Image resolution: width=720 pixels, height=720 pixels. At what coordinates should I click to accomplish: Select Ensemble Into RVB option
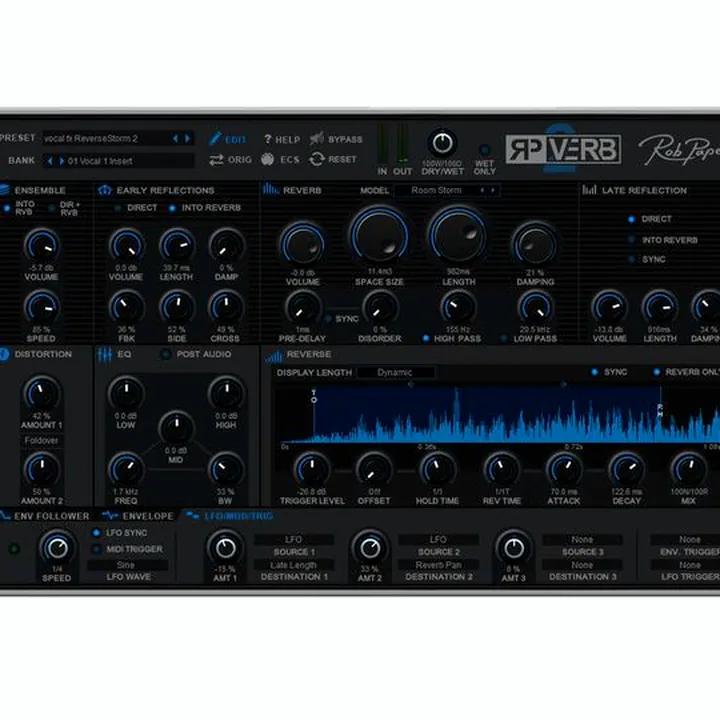(x=6, y=208)
